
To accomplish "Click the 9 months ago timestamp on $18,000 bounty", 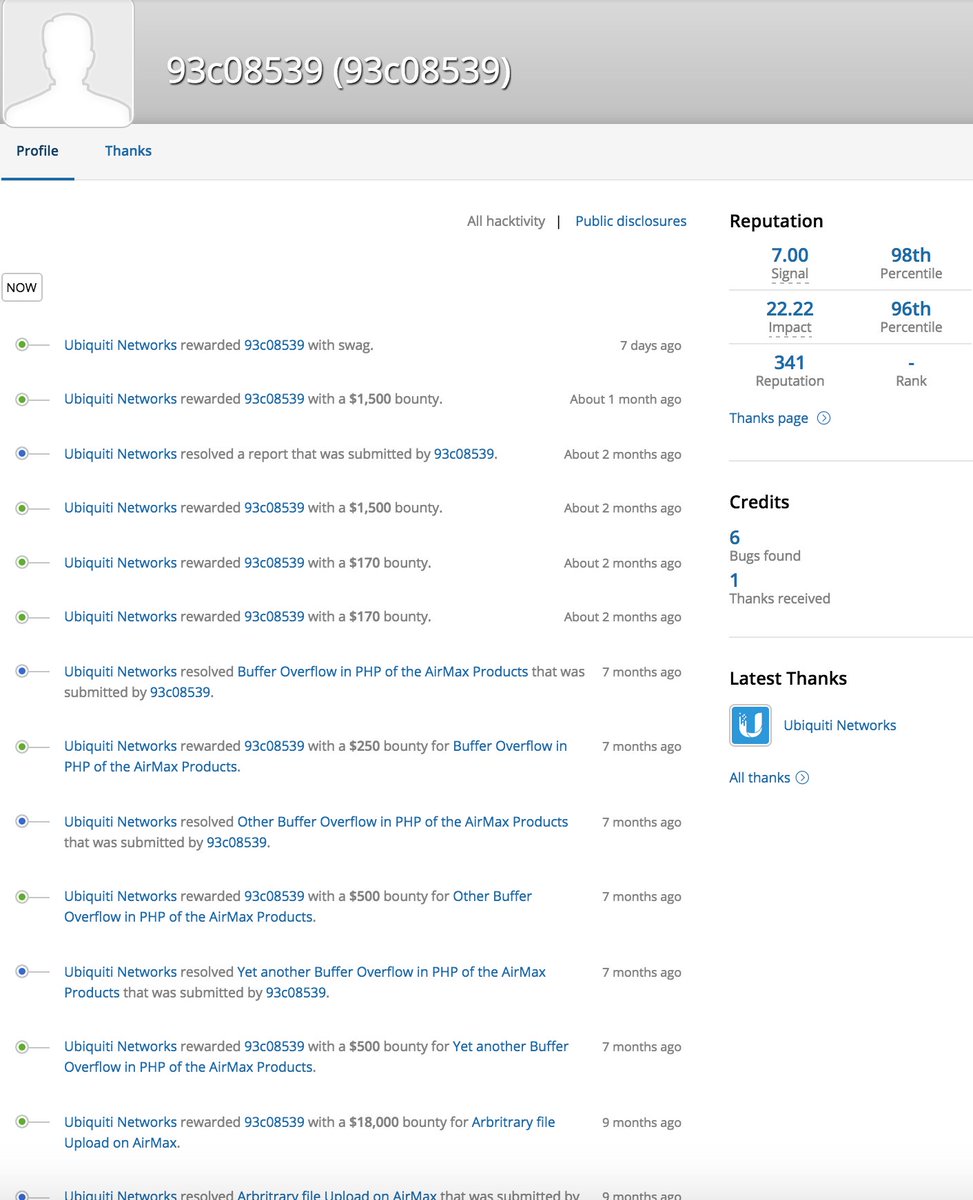I will [641, 1123].
